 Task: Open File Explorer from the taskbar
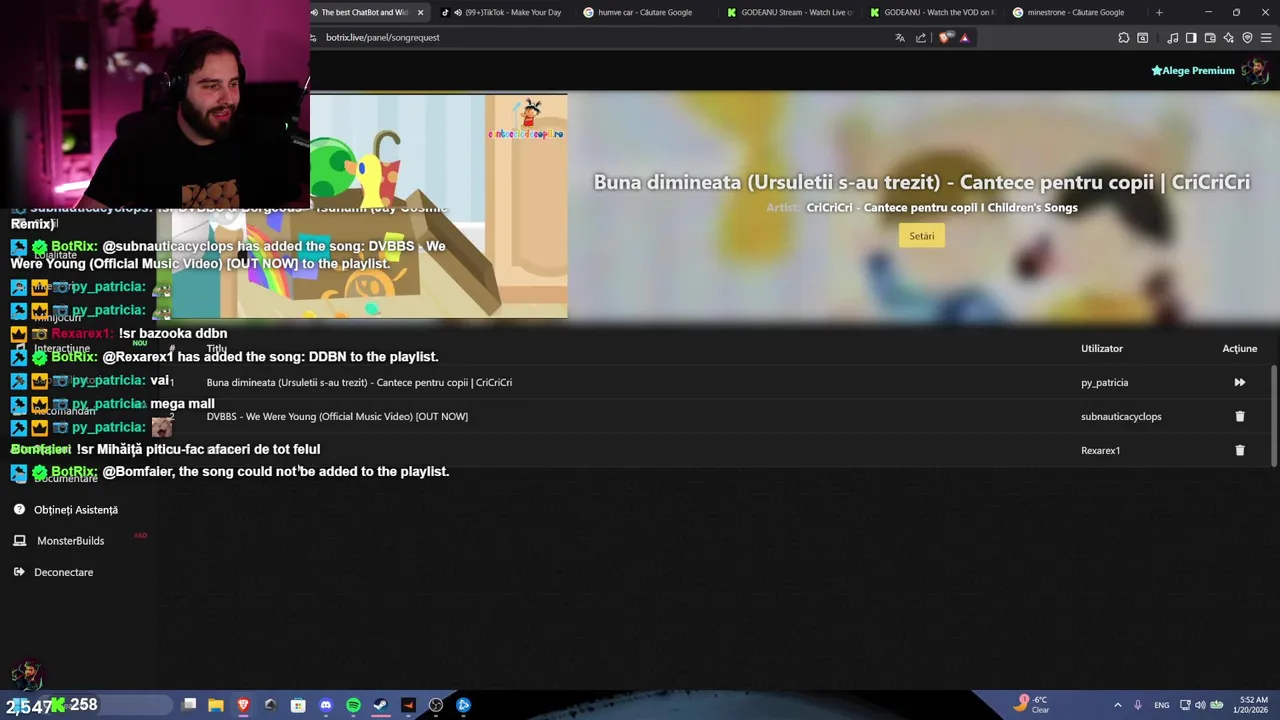(x=216, y=705)
